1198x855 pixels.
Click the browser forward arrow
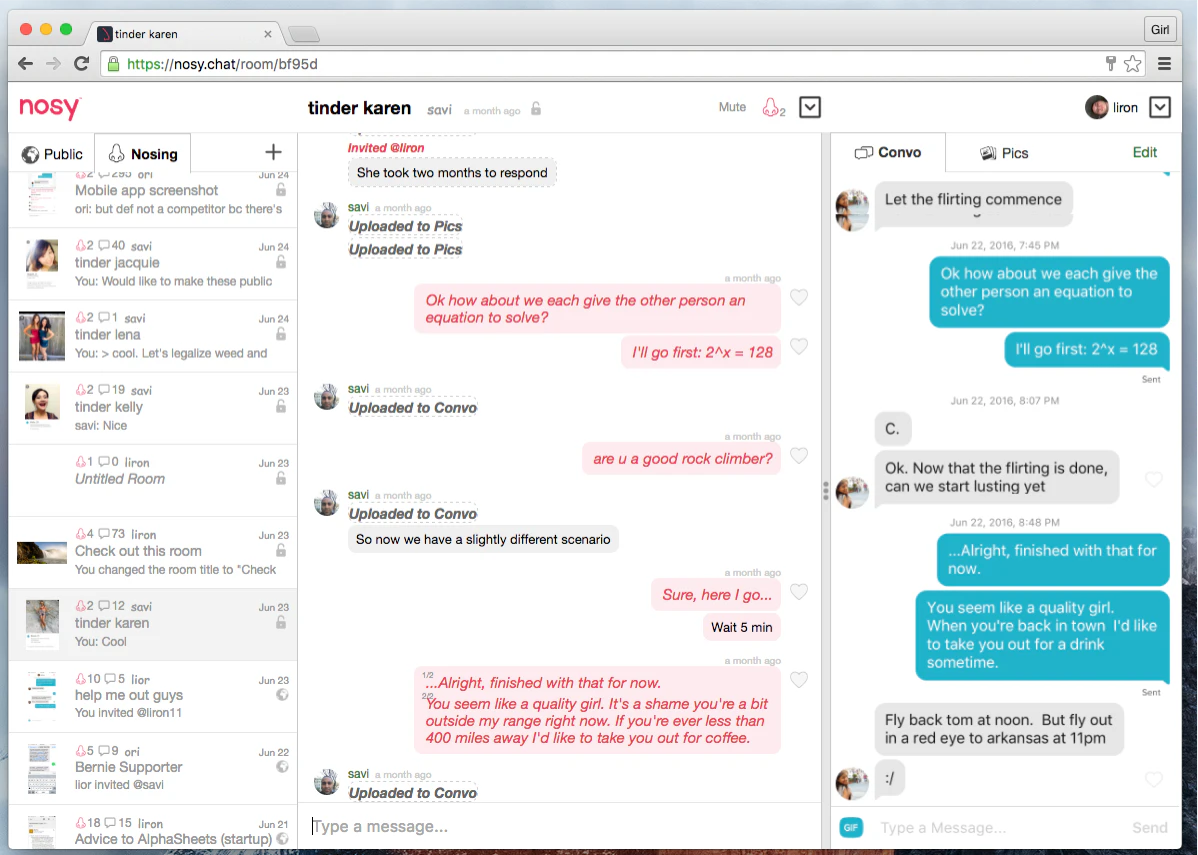(x=53, y=63)
